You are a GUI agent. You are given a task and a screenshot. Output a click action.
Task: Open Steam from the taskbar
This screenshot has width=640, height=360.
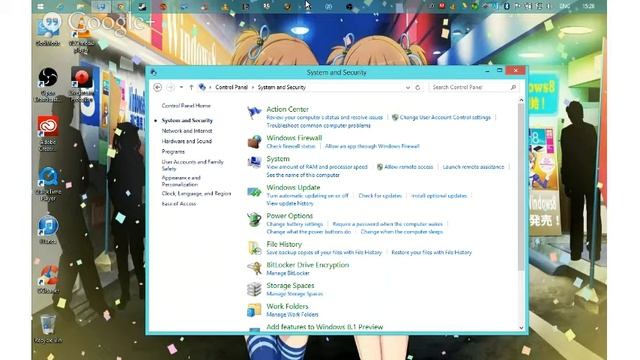pyautogui.click(x=142, y=7)
